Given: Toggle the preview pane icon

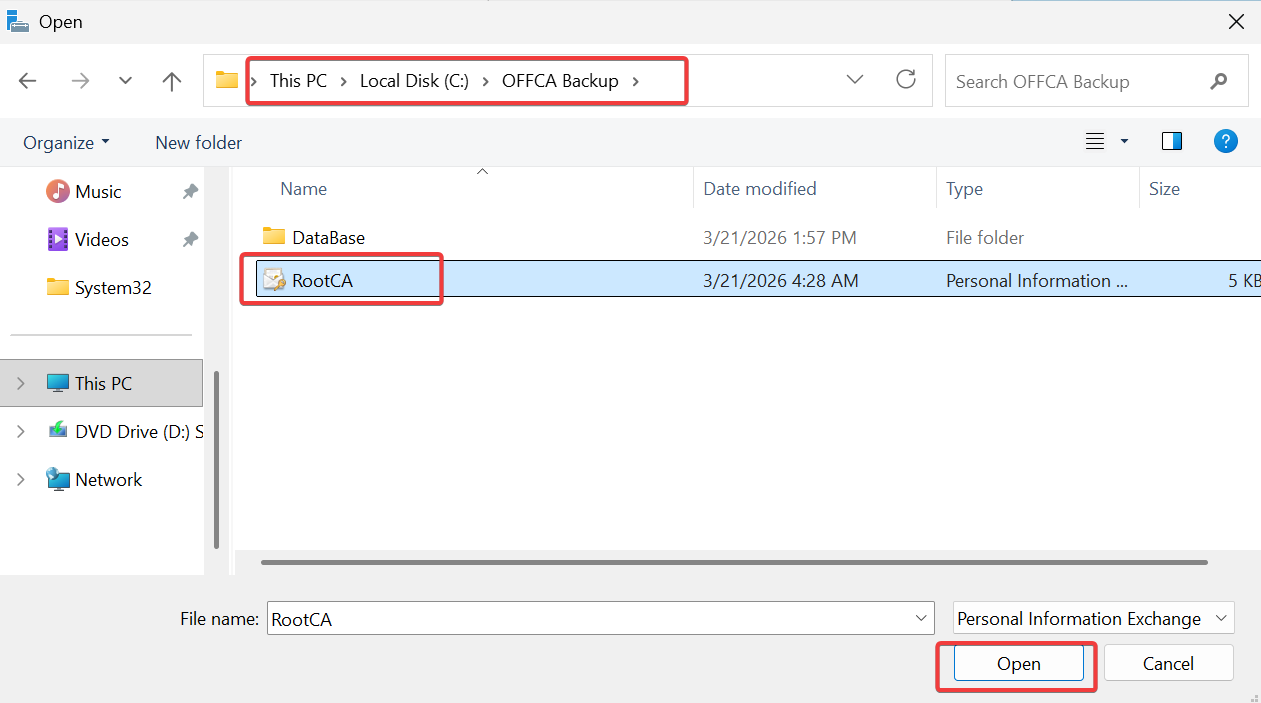Looking at the screenshot, I should pos(1172,142).
